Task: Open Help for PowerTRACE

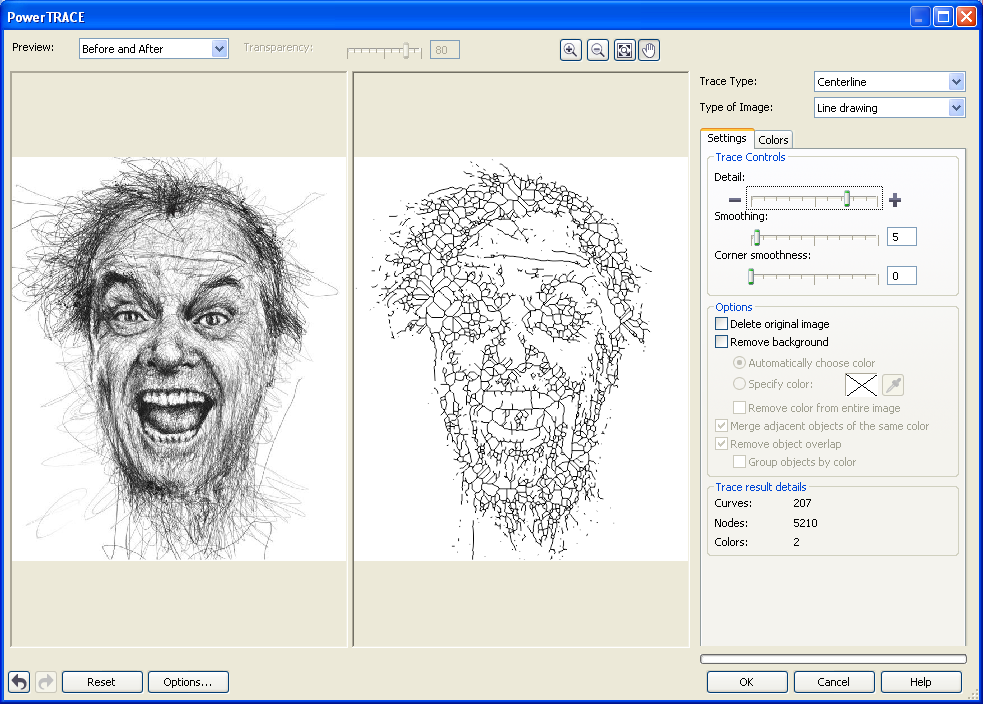Action: click(921, 682)
